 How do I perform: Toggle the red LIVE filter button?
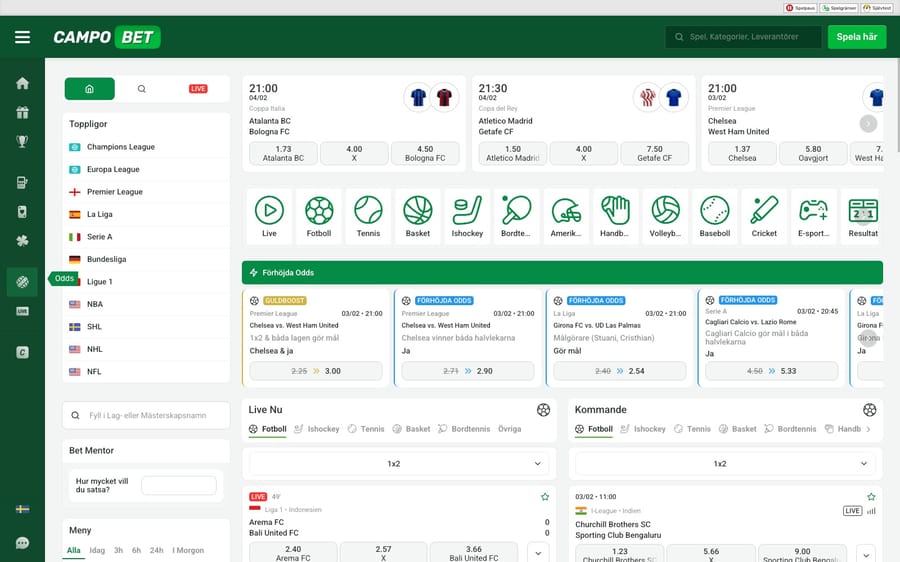(x=198, y=89)
